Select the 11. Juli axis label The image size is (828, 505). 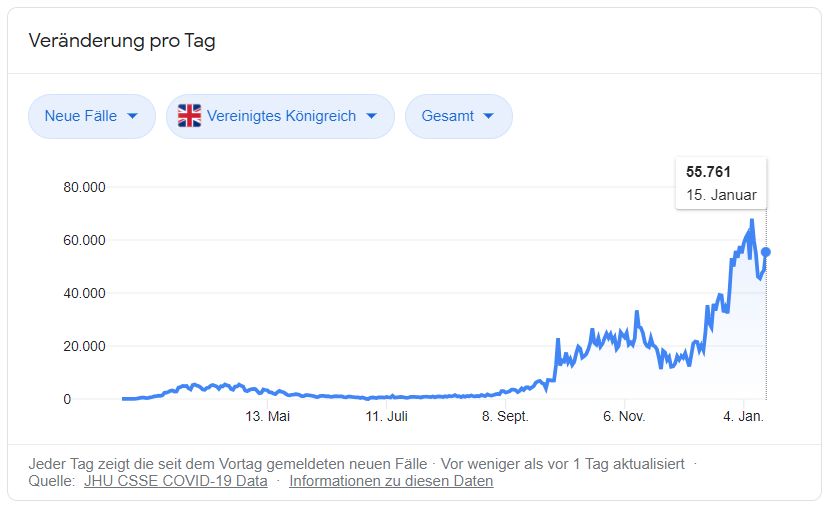click(x=386, y=417)
